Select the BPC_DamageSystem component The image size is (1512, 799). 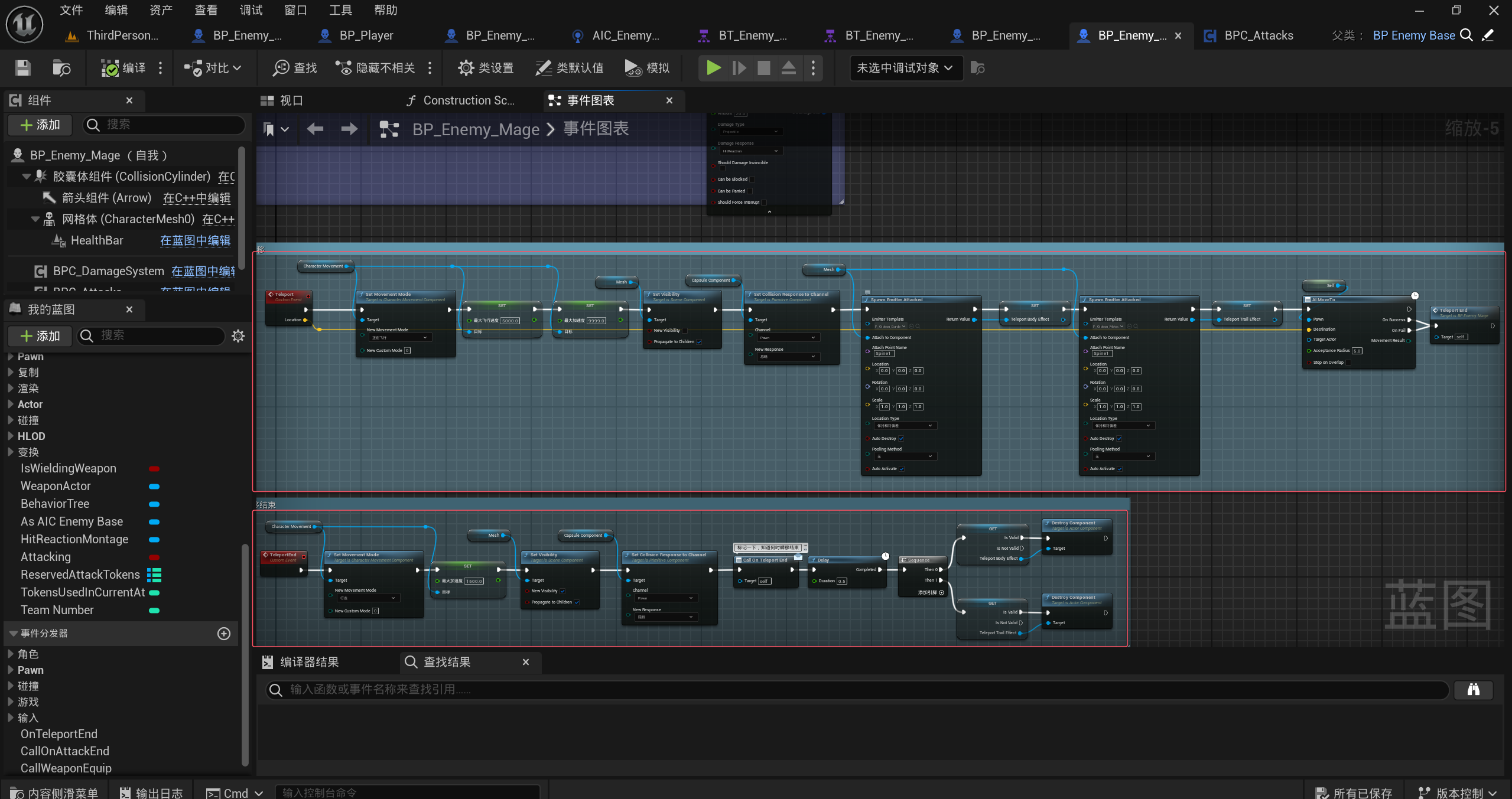(x=108, y=271)
